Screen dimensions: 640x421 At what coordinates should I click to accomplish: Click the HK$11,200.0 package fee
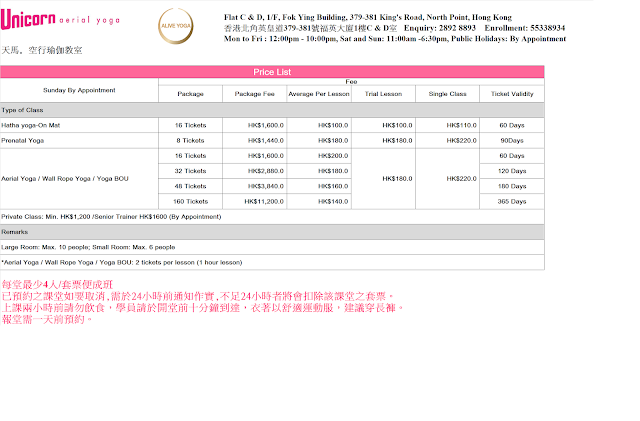click(x=264, y=201)
